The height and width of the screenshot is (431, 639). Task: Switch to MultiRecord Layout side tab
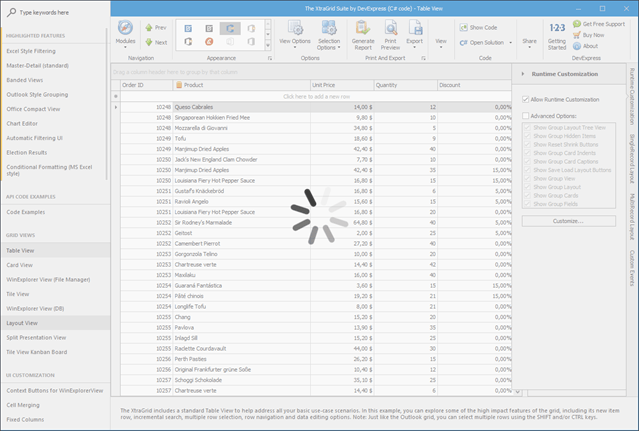(x=632, y=217)
